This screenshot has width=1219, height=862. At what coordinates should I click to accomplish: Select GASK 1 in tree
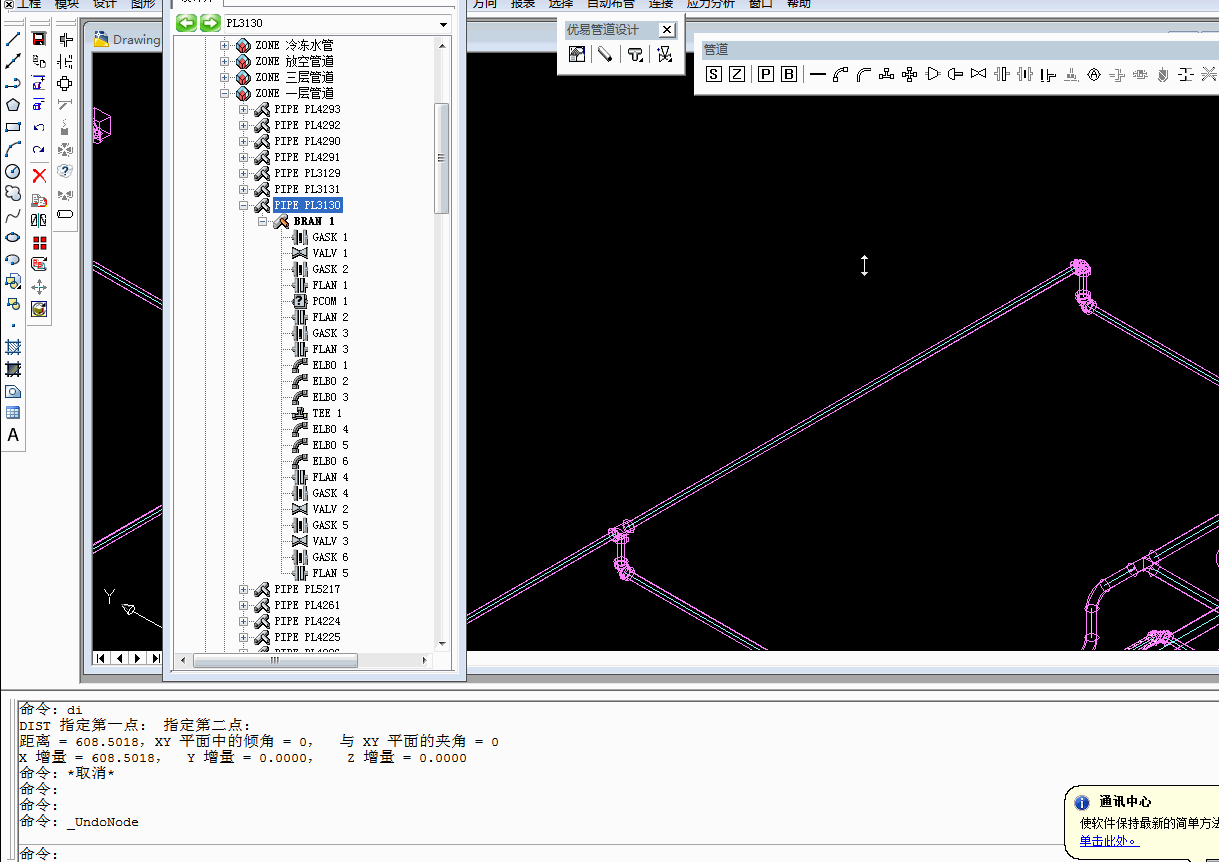point(330,237)
